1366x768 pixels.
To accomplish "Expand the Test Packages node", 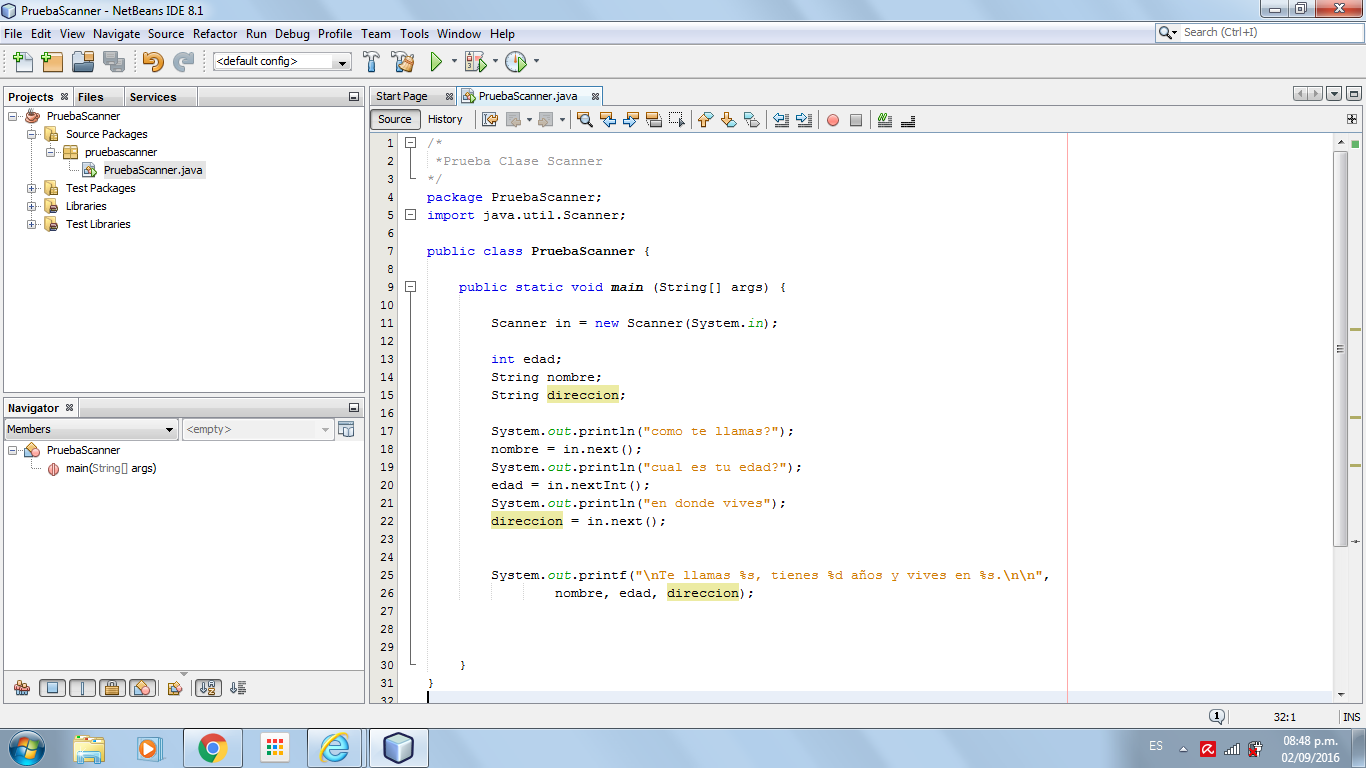I will pos(31,188).
